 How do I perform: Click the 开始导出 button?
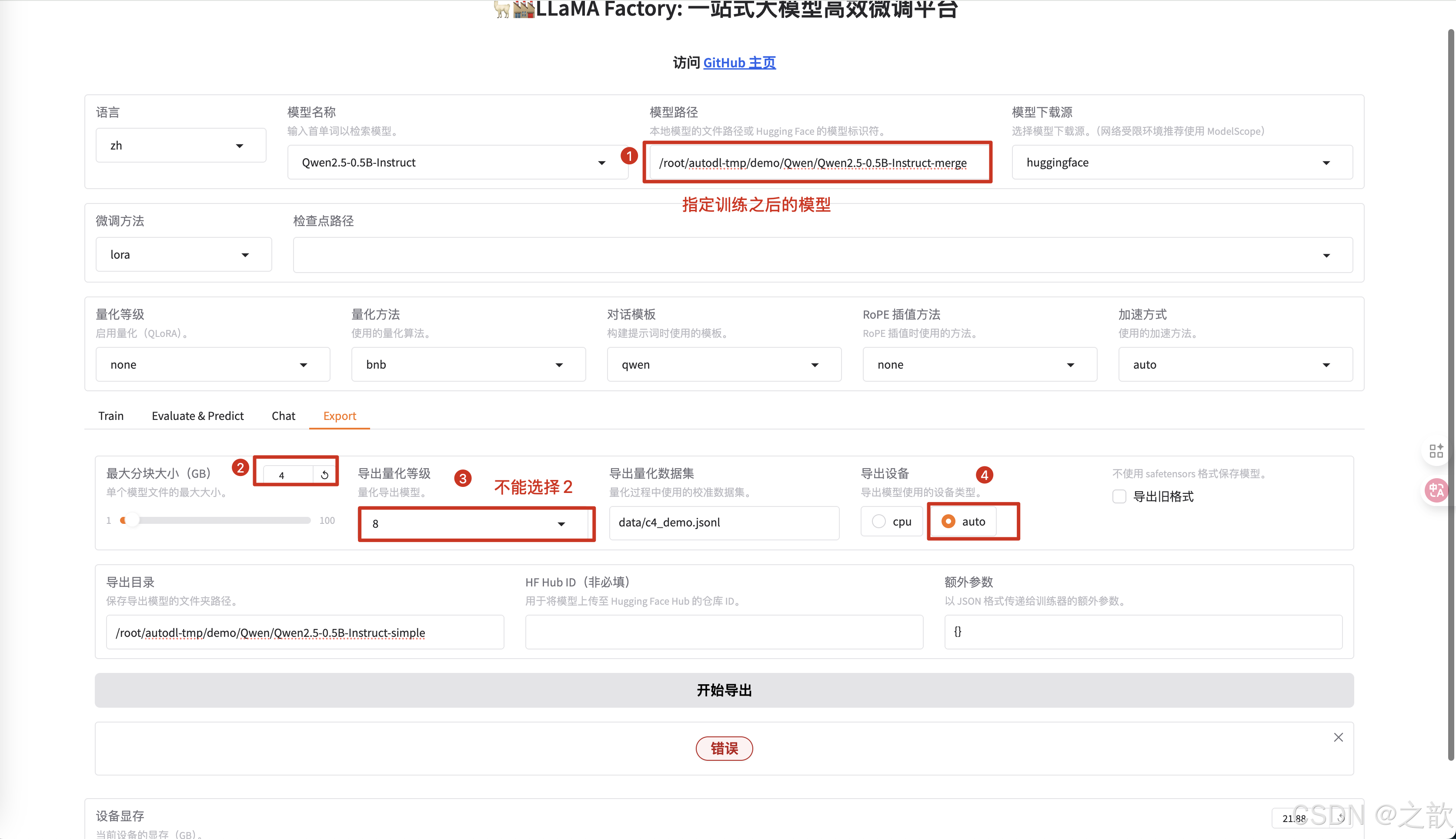pyautogui.click(x=724, y=690)
